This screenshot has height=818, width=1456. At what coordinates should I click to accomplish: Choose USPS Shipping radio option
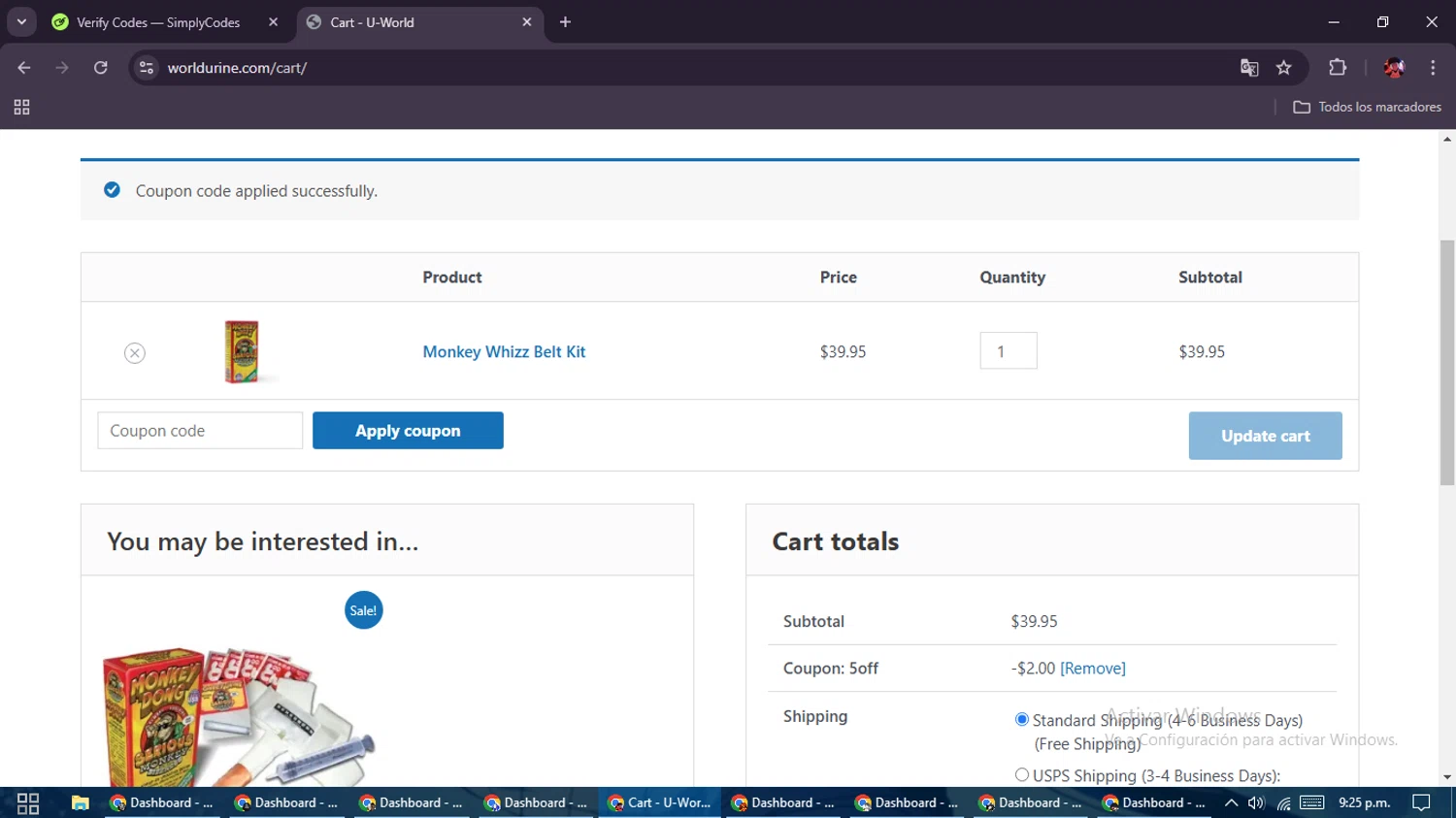tap(1021, 775)
